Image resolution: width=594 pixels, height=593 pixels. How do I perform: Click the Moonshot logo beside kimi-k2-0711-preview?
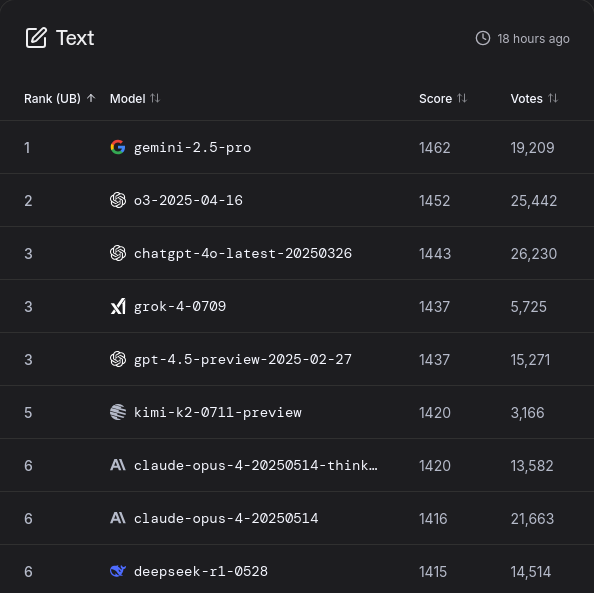(x=118, y=412)
